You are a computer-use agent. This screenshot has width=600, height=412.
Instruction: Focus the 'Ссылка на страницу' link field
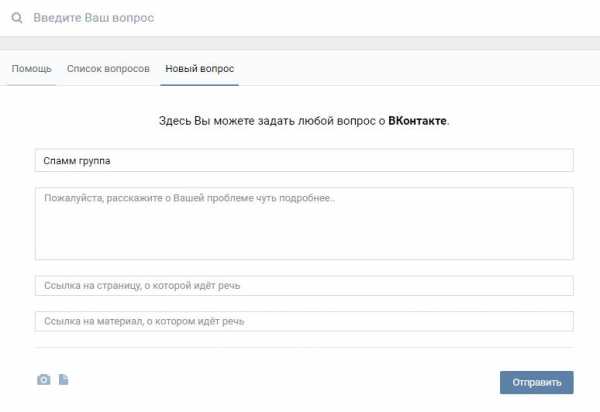[304, 285]
